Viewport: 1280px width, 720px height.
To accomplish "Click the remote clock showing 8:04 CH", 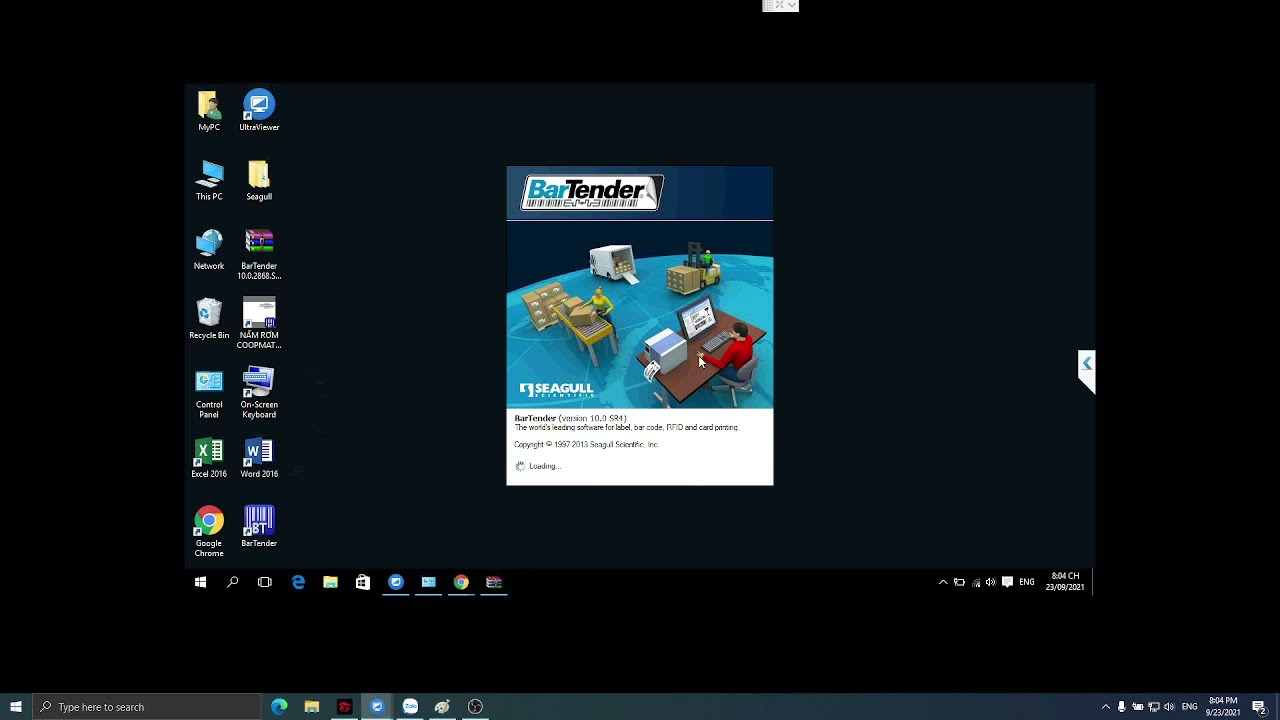I will 1065,582.
